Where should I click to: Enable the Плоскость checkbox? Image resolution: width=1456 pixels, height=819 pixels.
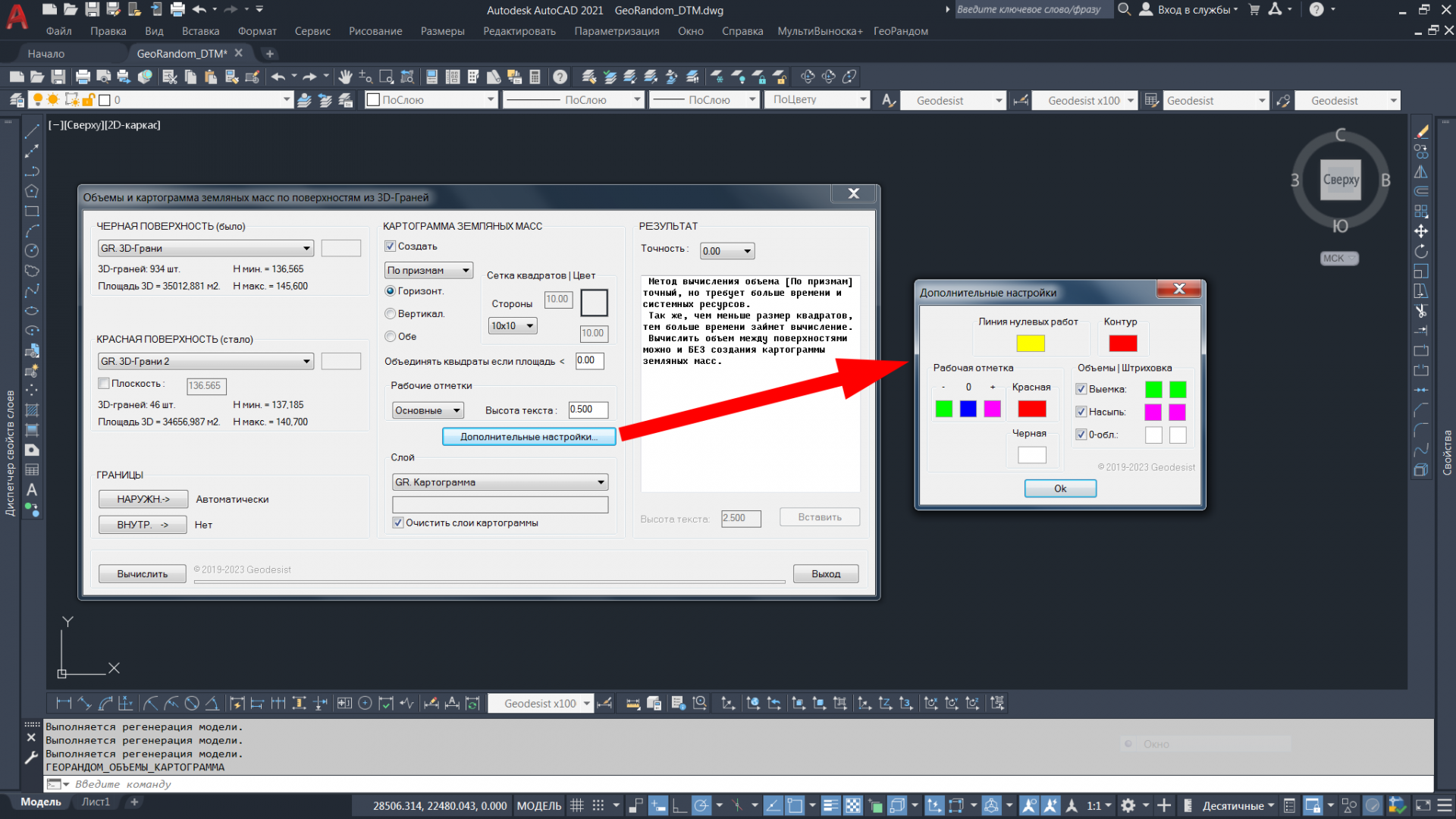(104, 384)
